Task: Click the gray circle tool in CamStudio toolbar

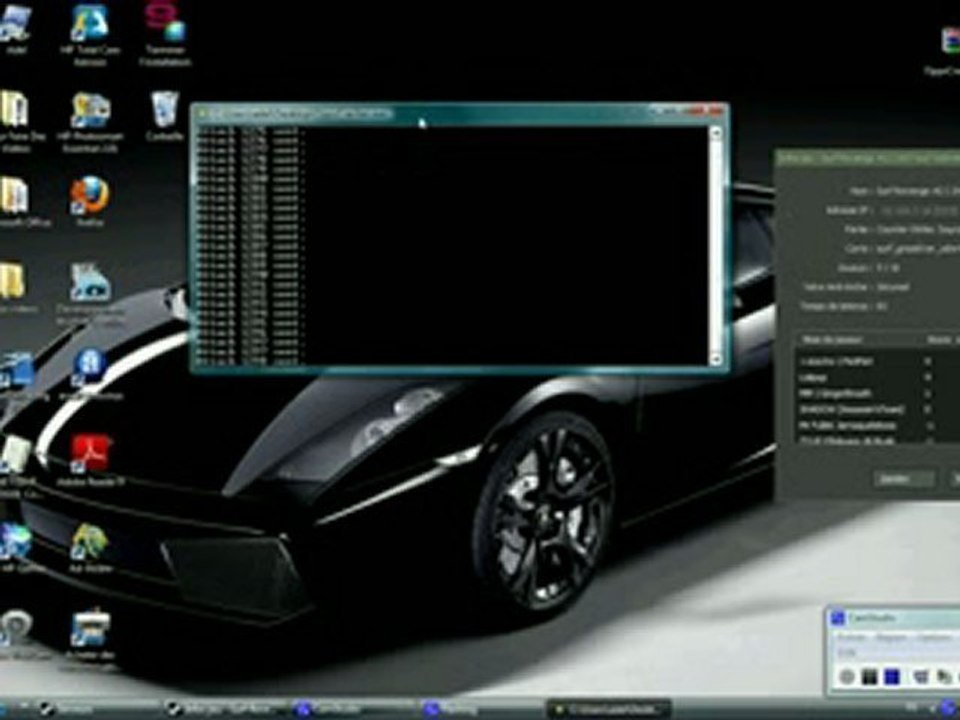Action: click(x=847, y=677)
